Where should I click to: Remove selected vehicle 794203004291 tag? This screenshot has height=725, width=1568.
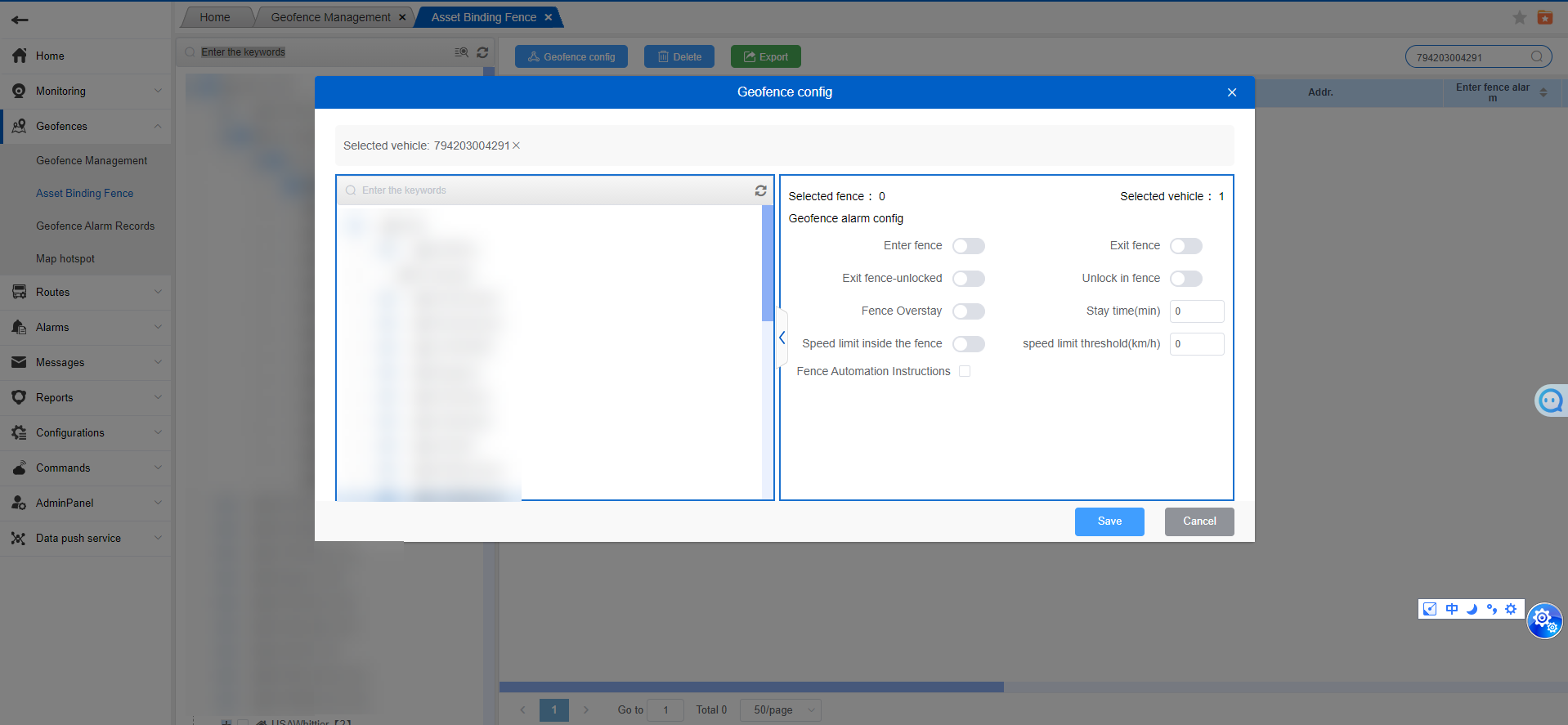coord(516,145)
